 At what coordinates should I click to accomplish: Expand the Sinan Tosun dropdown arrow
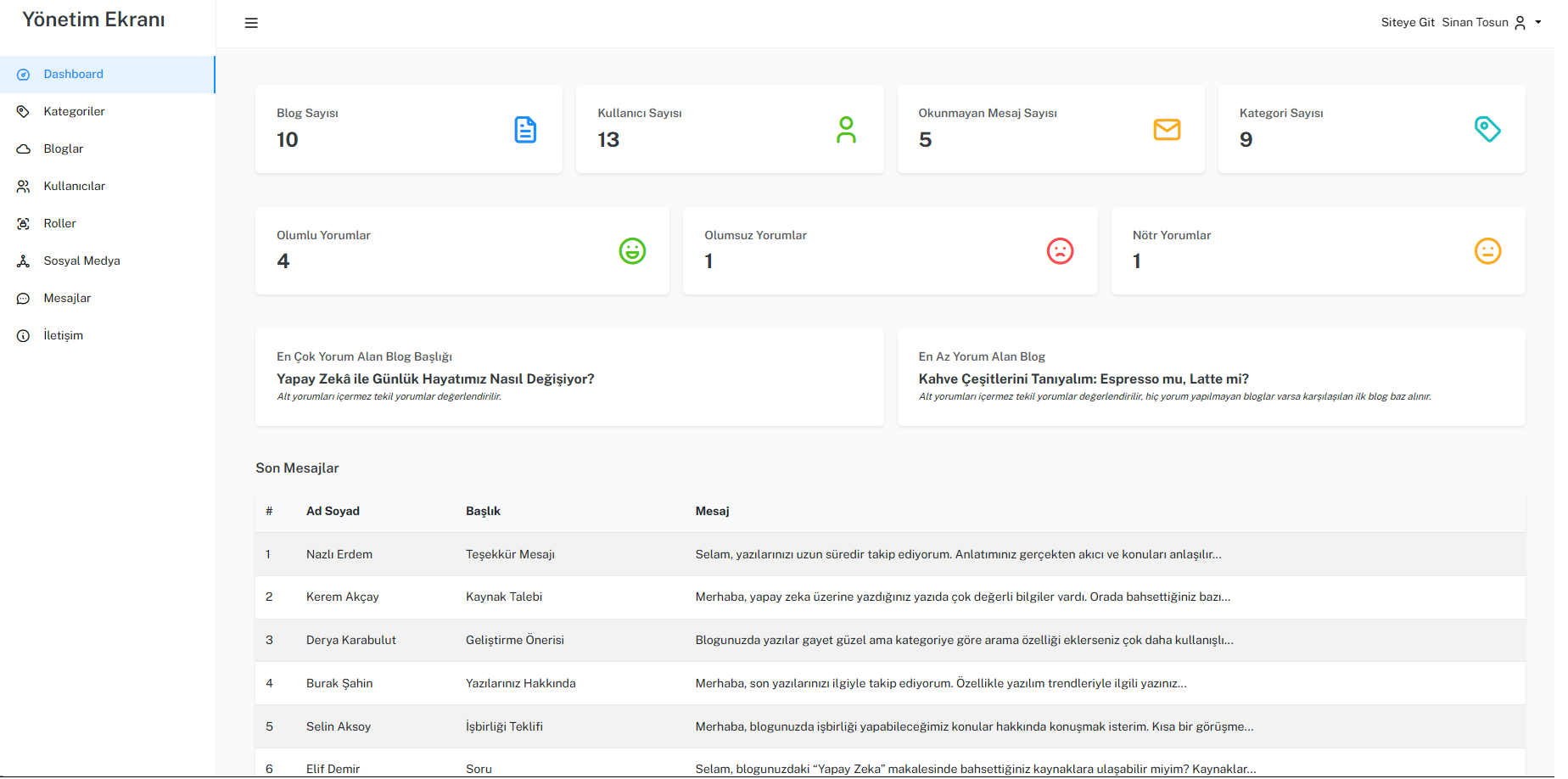[x=1538, y=23]
